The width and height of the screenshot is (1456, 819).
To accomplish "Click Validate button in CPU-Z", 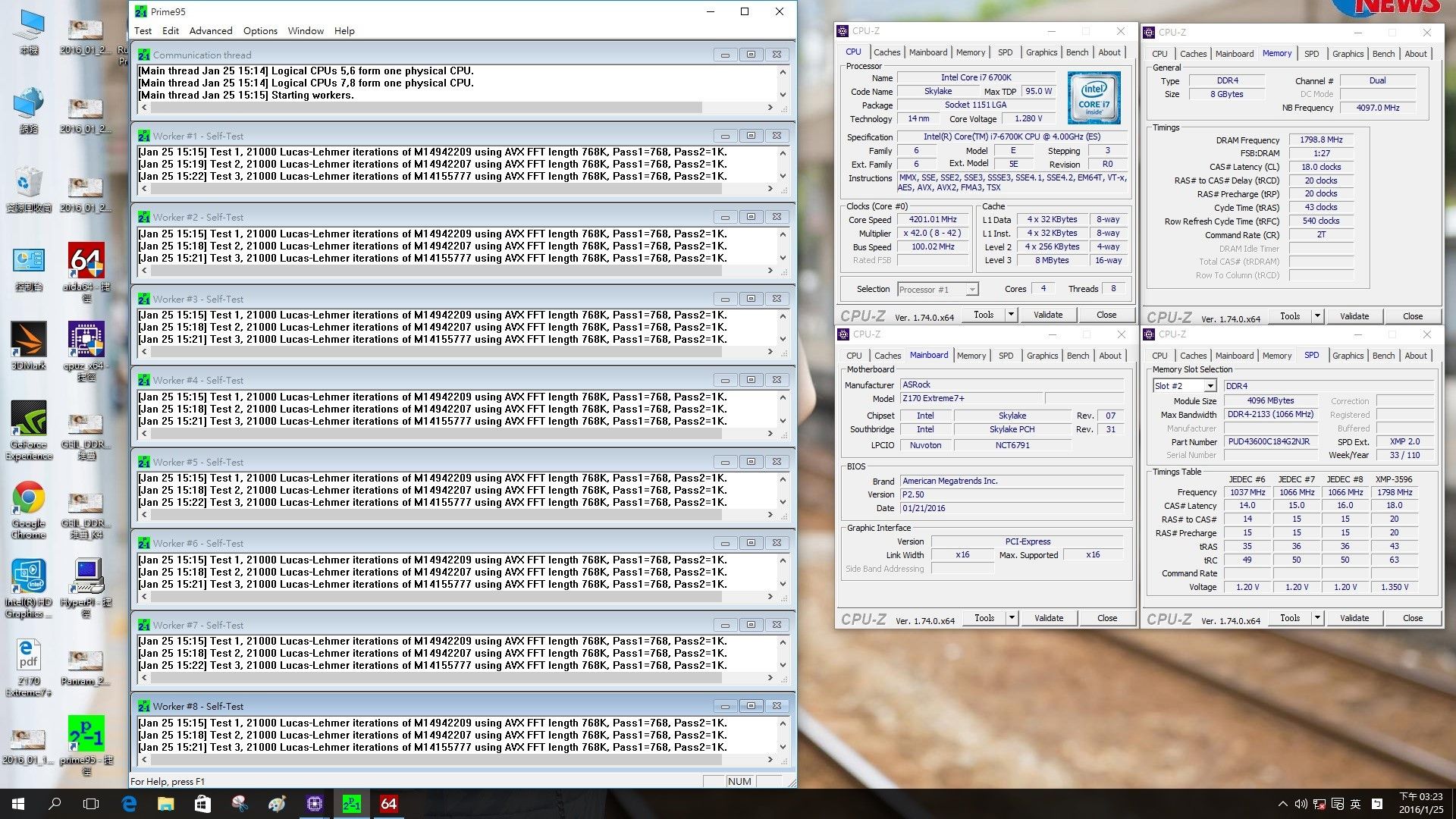I will coord(1049,315).
